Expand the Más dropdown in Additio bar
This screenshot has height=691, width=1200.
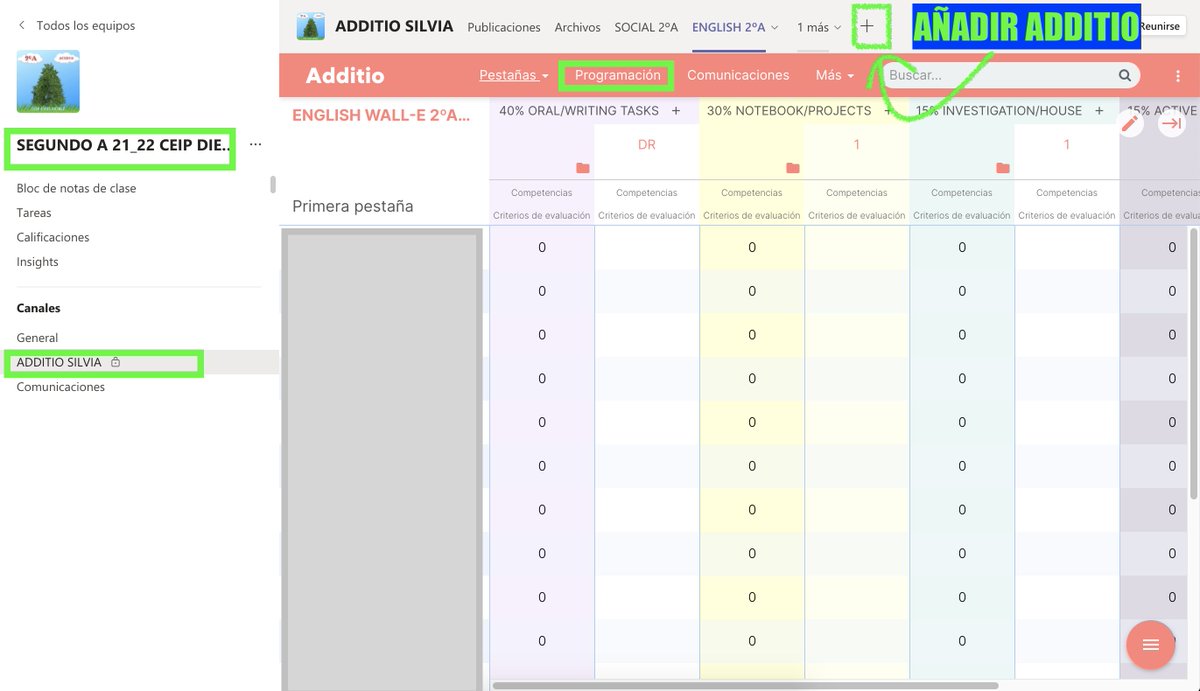tap(835, 75)
